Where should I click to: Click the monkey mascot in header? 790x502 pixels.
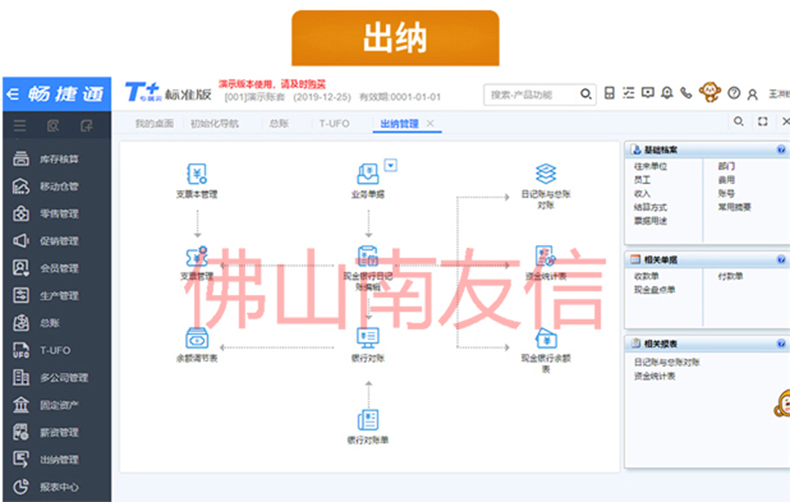click(x=710, y=92)
